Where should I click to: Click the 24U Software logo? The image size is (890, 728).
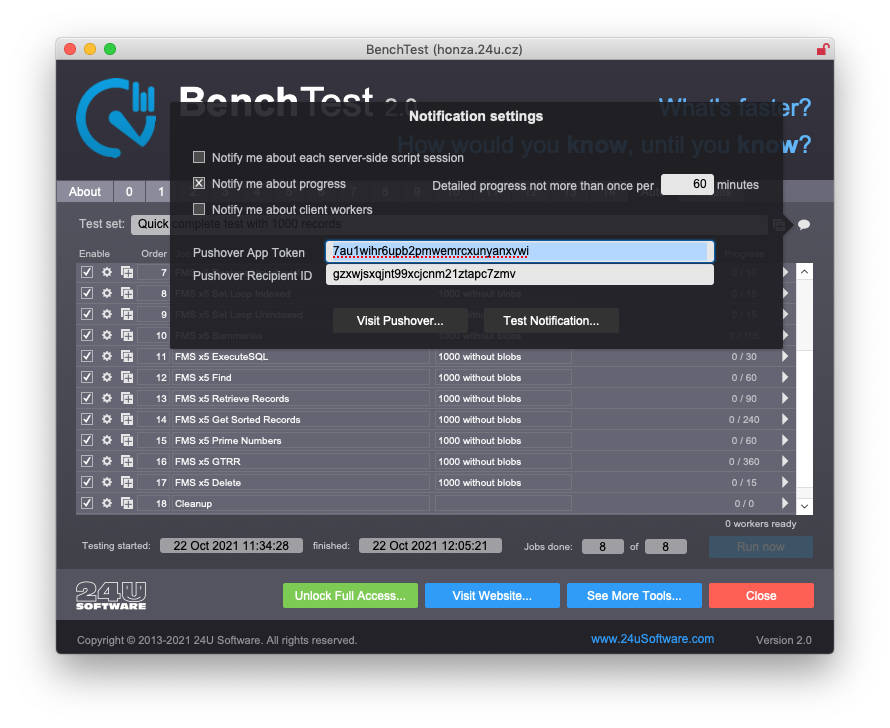[x=111, y=596]
